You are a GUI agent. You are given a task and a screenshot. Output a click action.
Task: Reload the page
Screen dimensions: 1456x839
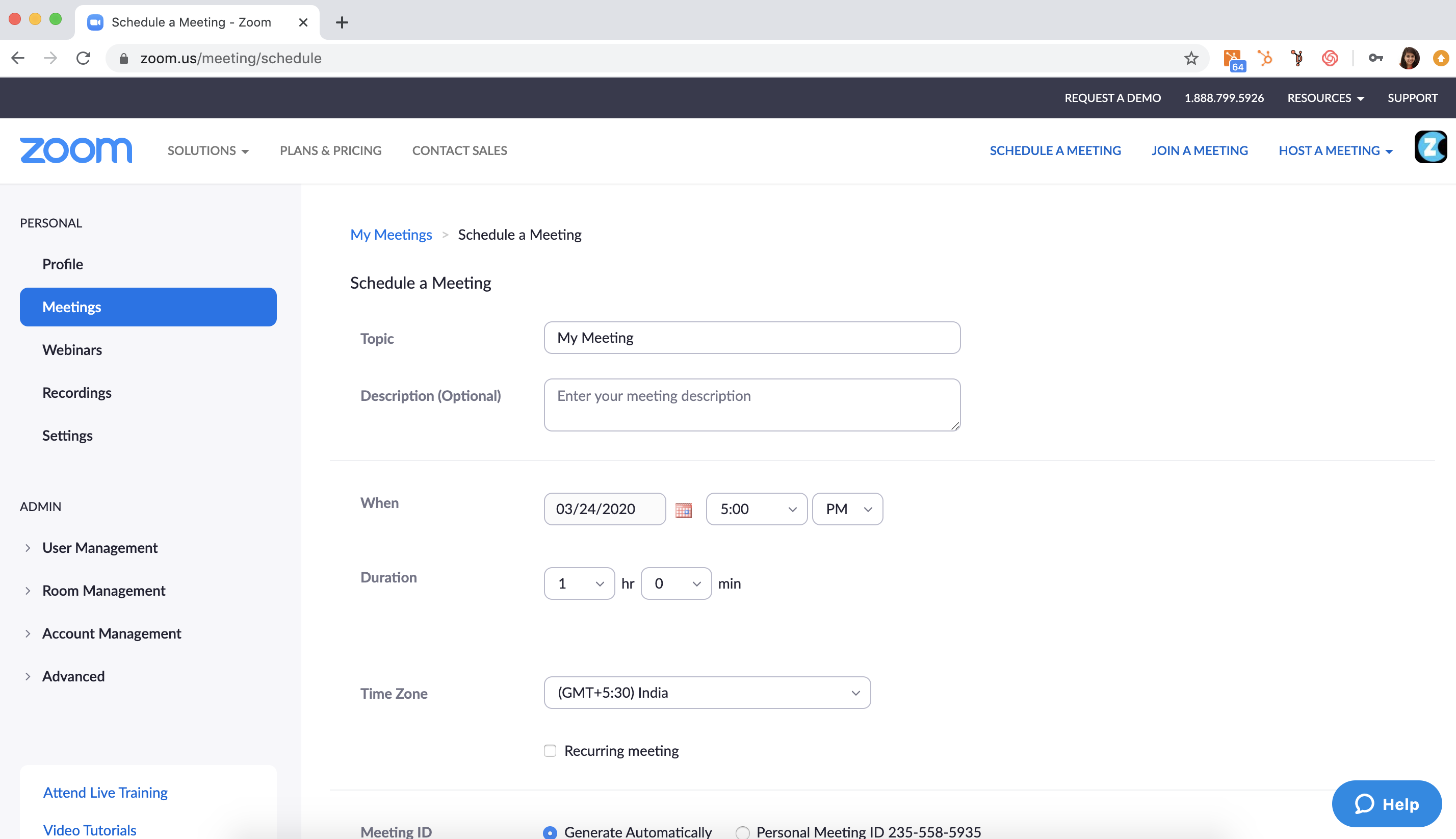(84, 58)
